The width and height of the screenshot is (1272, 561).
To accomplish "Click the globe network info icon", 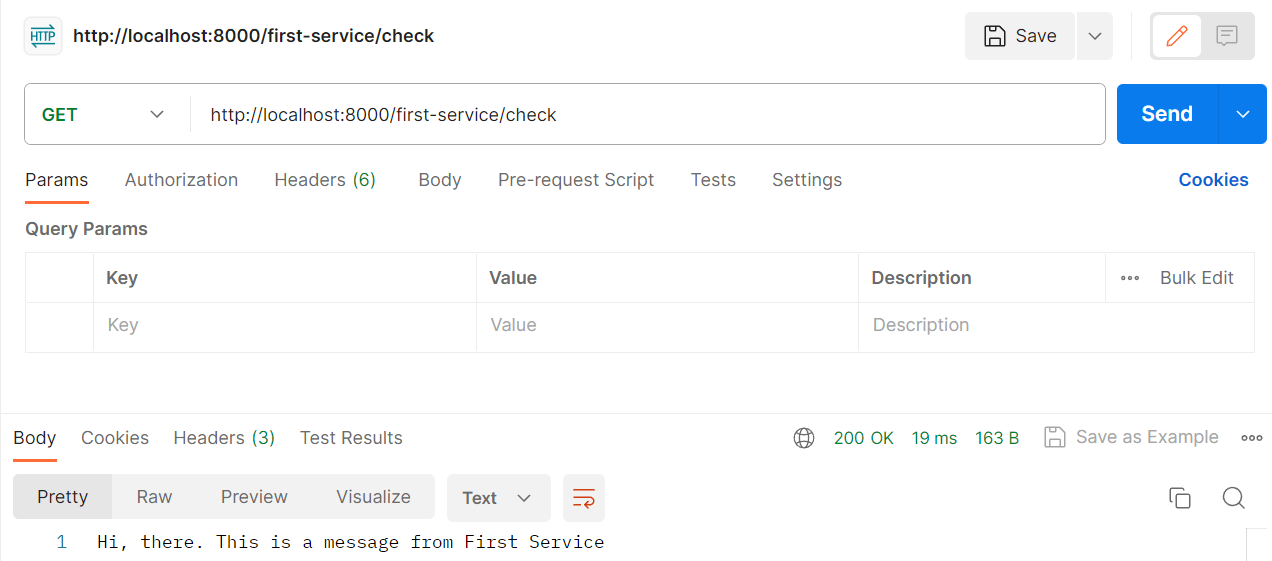I will click(804, 438).
